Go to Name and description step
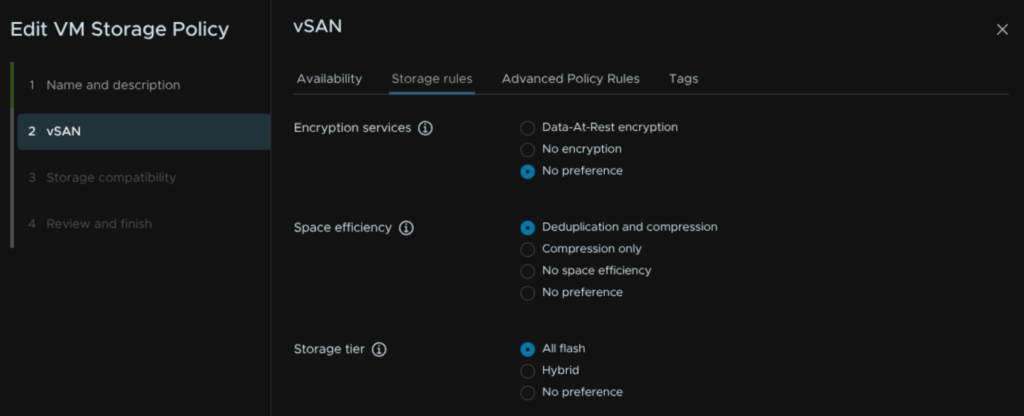Viewport: 1024px width, 416px height. pyautogui.click(x=113, y=85)
